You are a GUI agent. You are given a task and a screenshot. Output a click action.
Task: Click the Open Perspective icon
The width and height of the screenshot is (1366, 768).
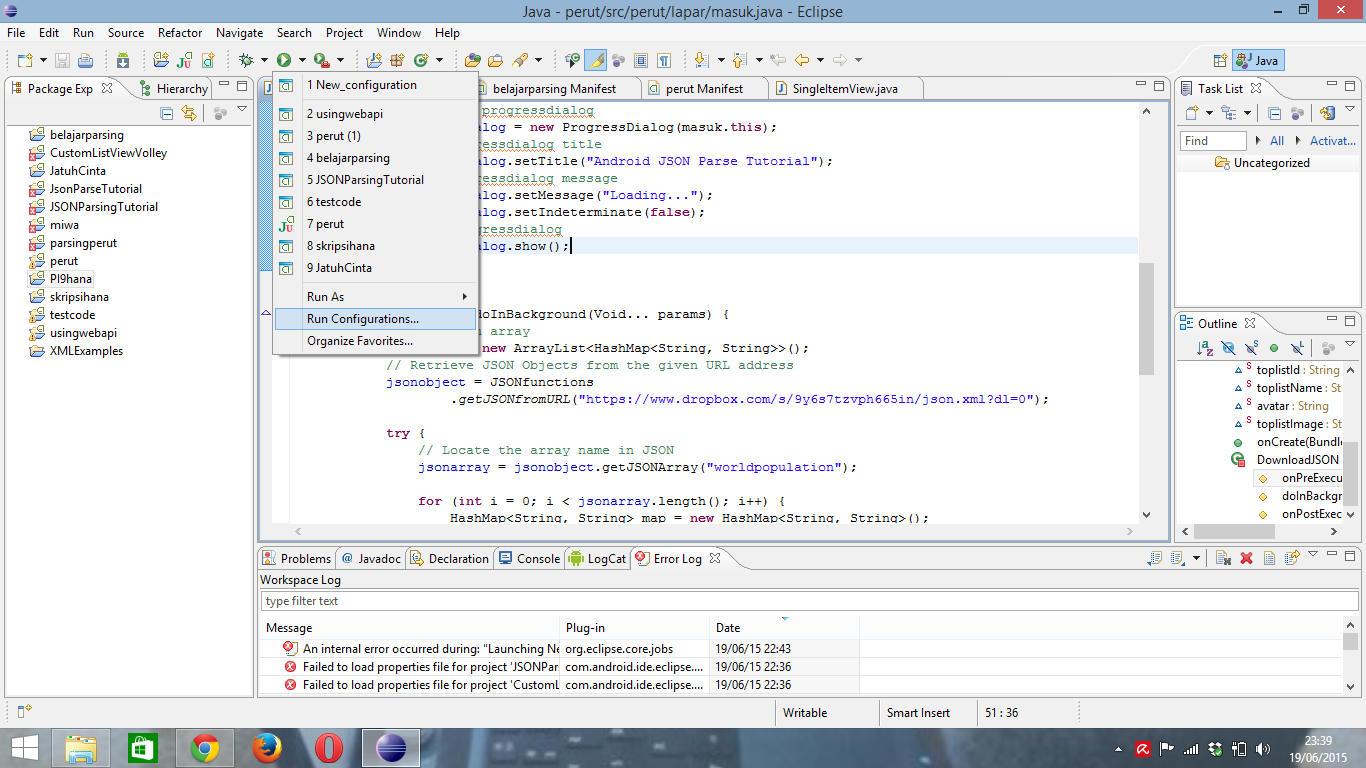point(1219,60)
